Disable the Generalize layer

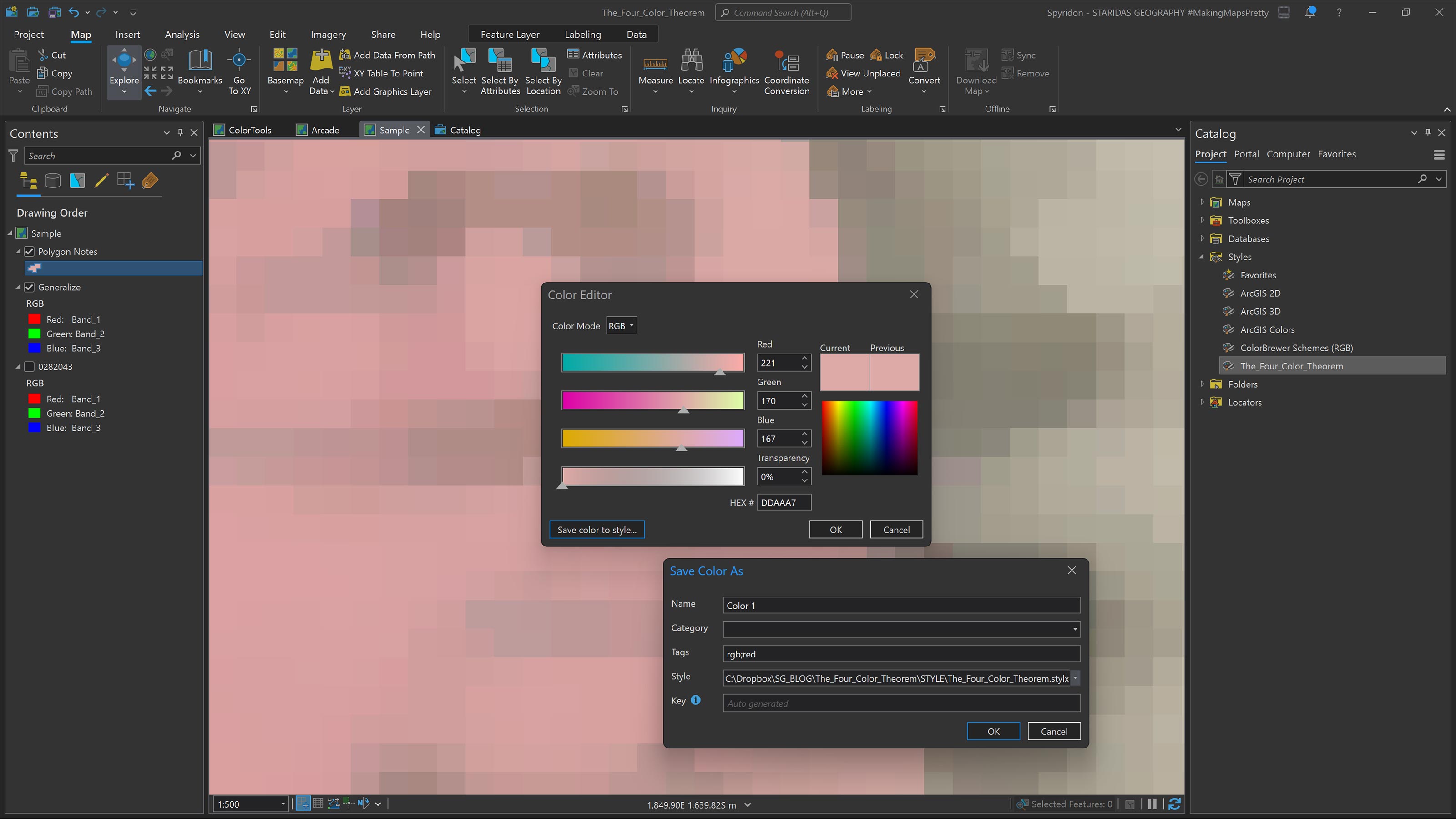30,287
